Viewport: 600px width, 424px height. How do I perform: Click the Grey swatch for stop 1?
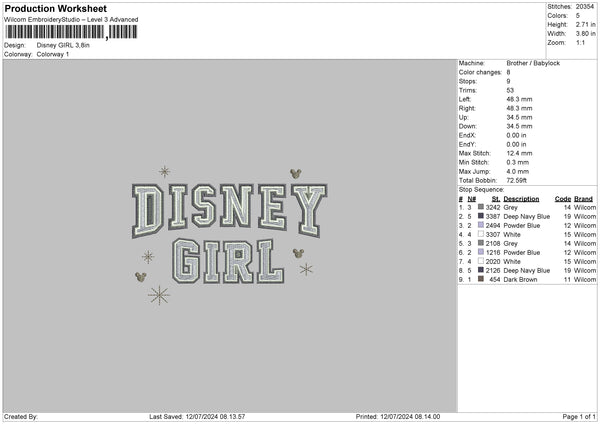[482, 206]
